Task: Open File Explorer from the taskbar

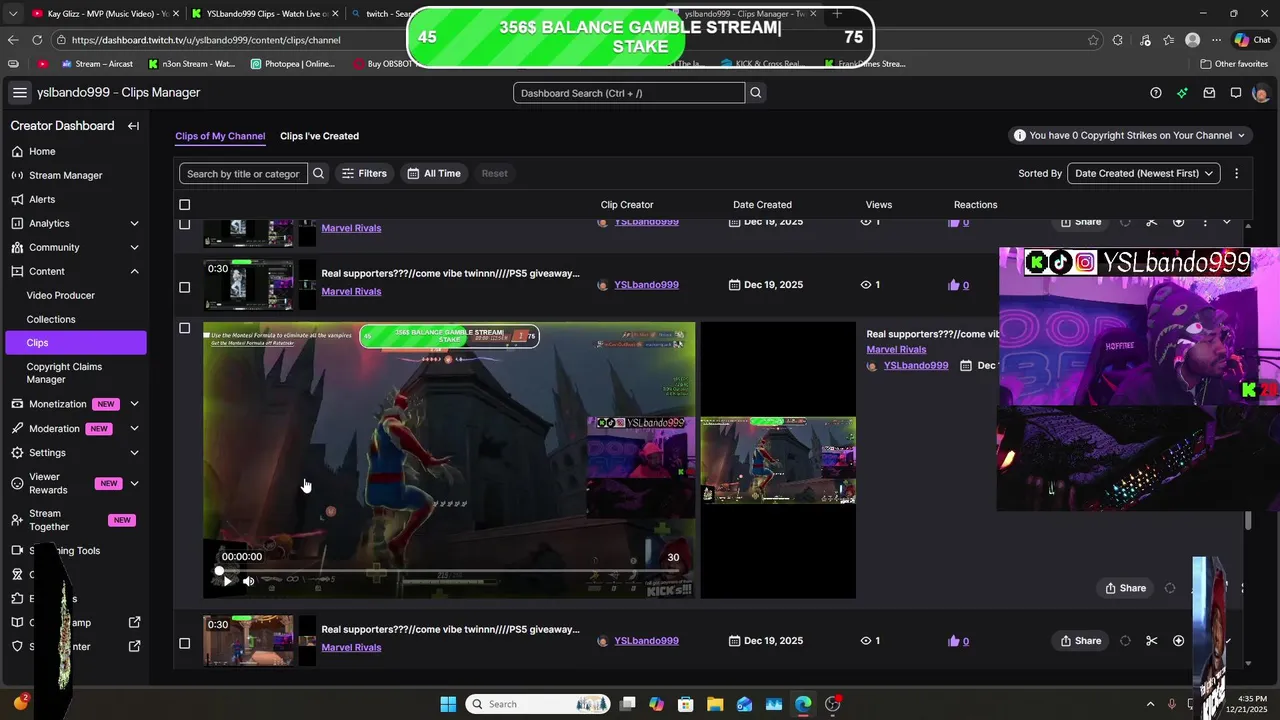Action: tap(715, 704)
